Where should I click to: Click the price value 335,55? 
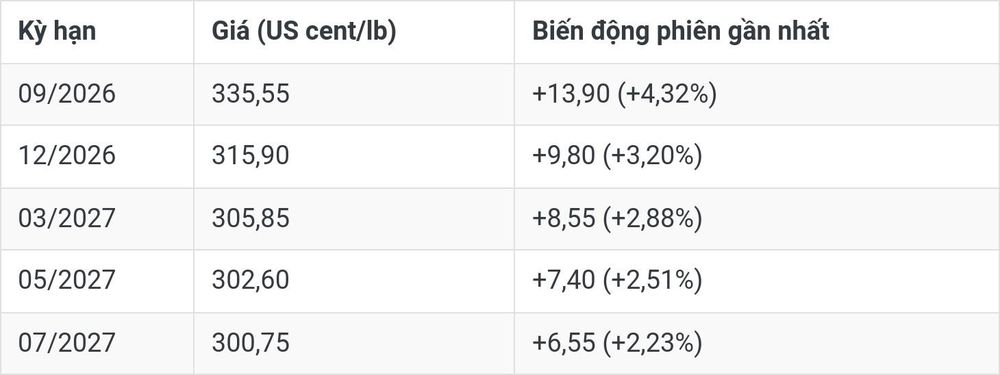pyautogui.click(x=251, y=94)
